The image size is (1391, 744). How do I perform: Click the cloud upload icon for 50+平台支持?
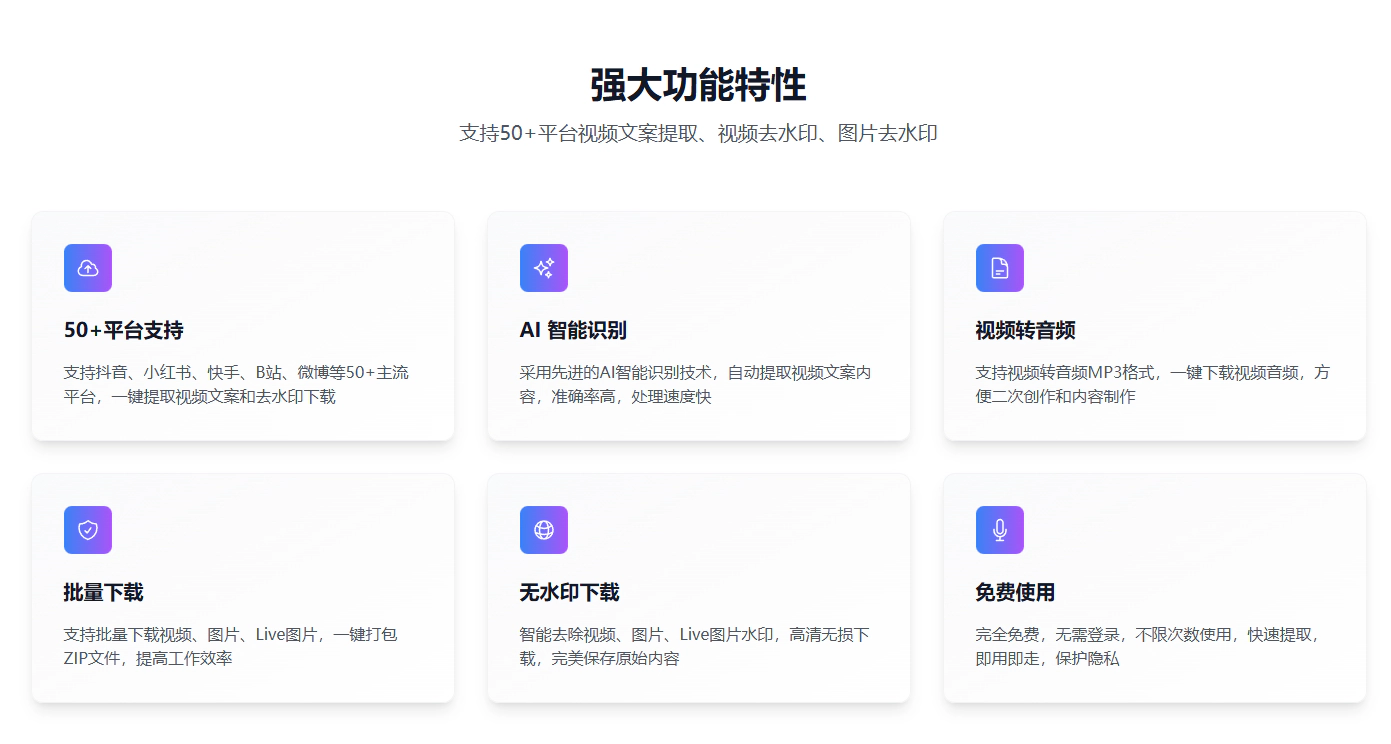[x=88, y=268]
